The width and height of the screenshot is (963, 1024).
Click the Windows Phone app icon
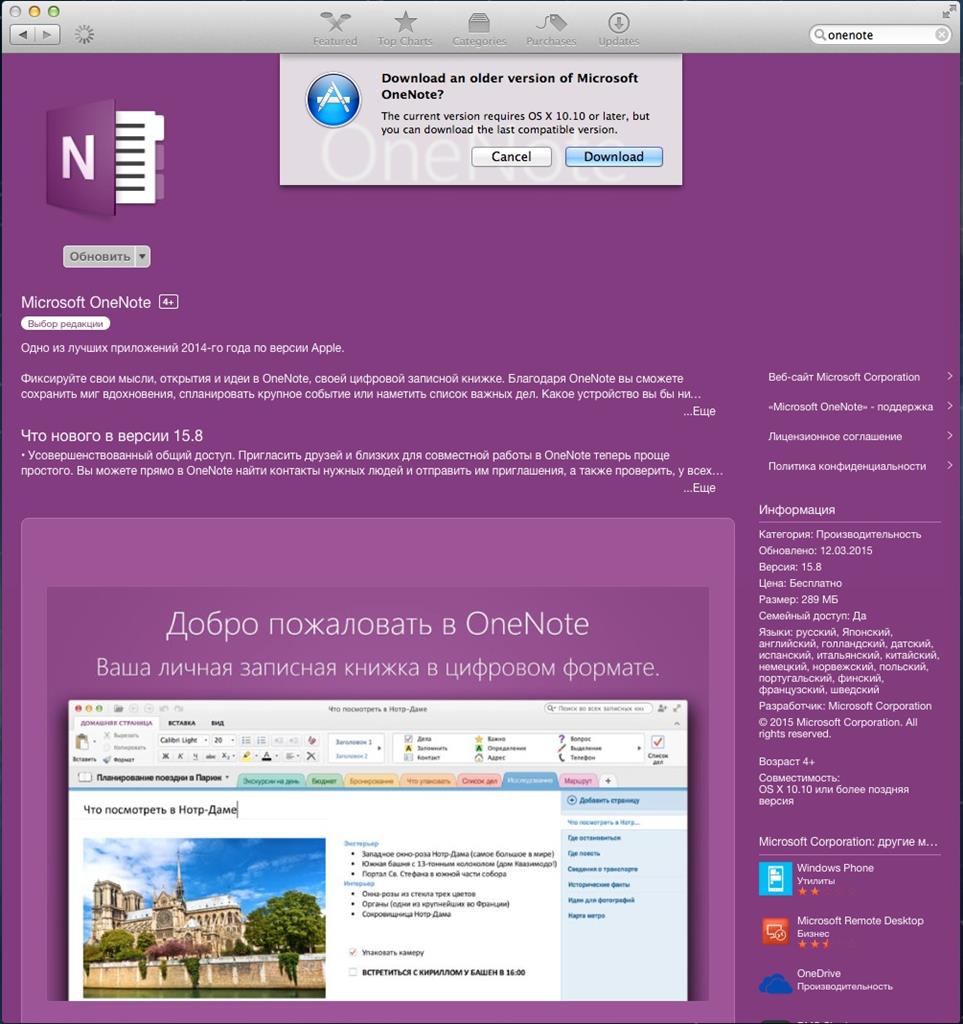tap(775, 878)
